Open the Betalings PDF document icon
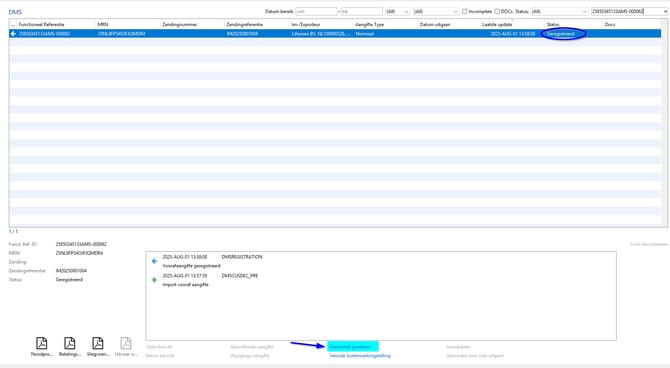This screenshot has width=670, height=368. tap(70, 343)
